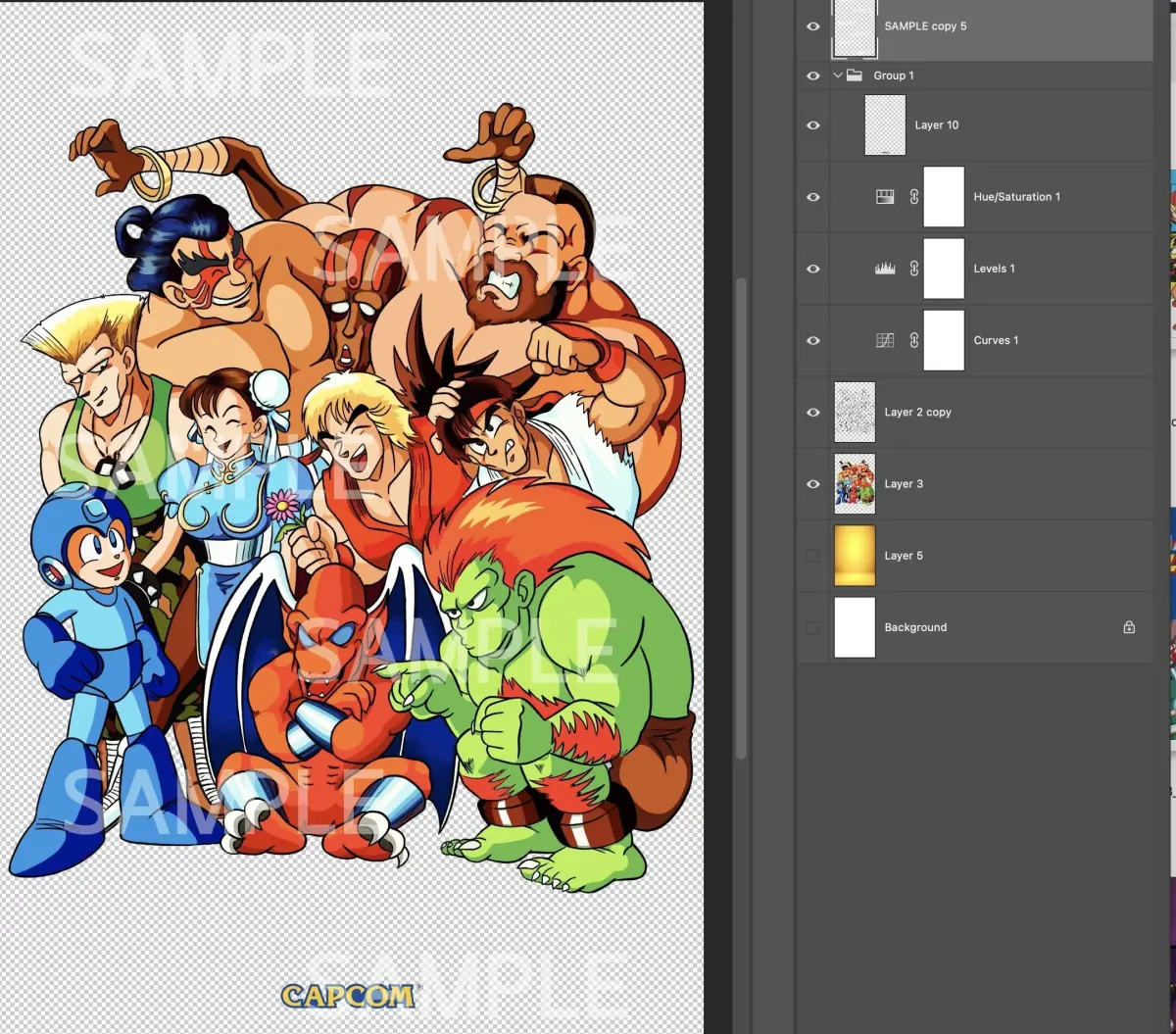Viewport: 1176px width, 1034px height.
Task: Select the "Layer 5" name text
Action: tap(904, 556)
